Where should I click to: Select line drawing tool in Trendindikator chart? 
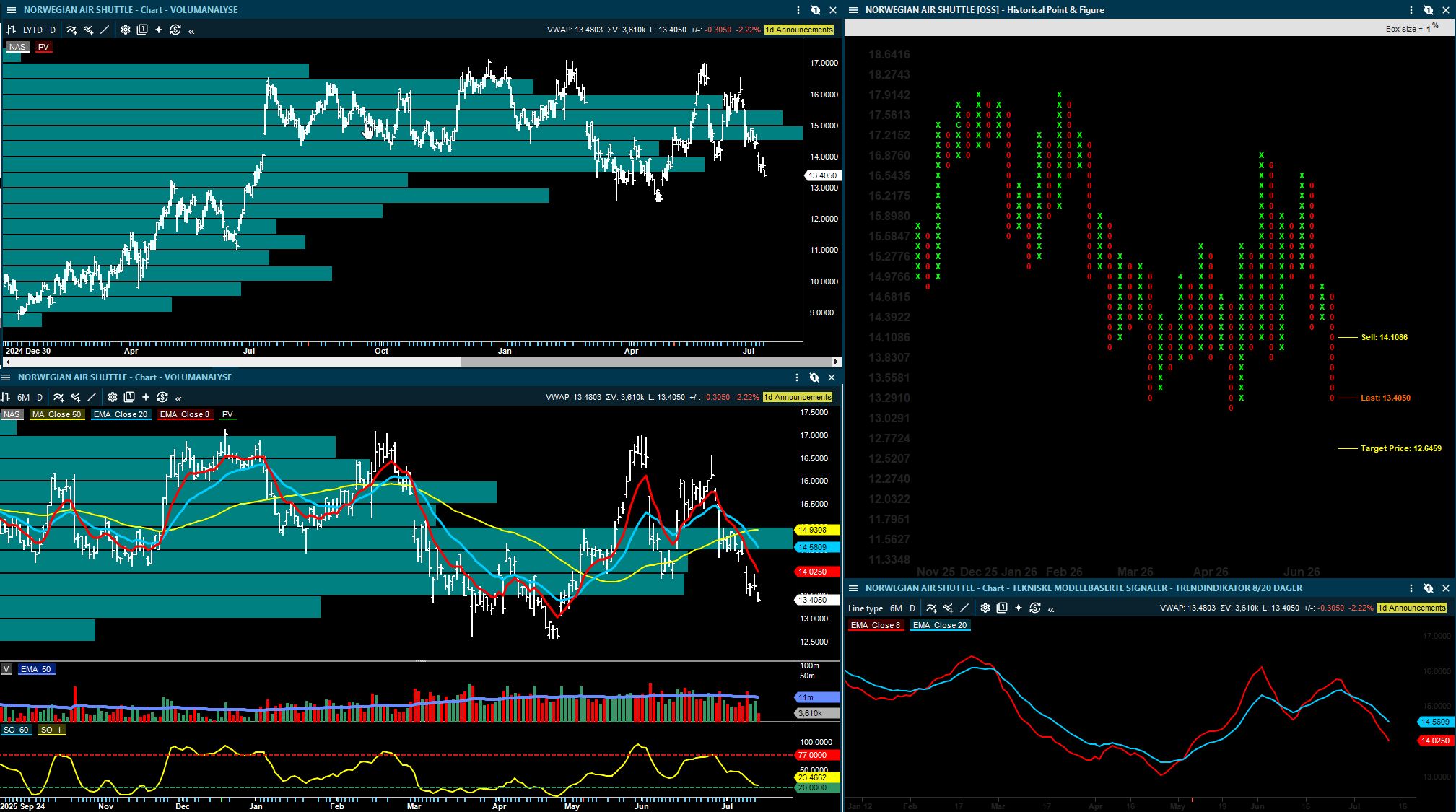[964, 608]
